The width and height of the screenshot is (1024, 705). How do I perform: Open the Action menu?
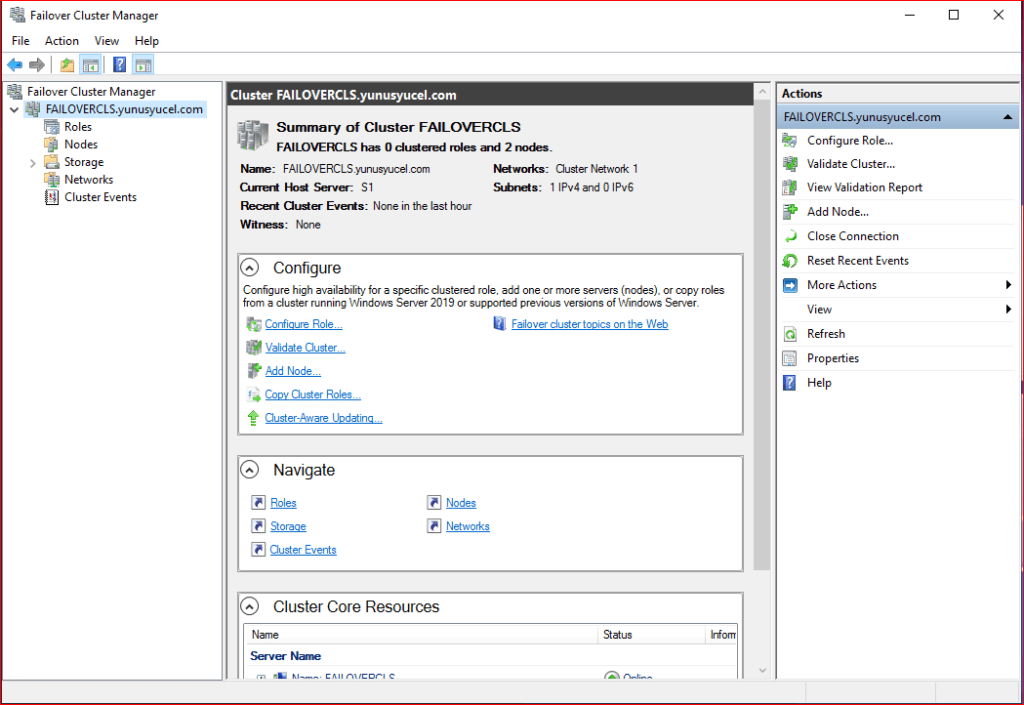(x=61, y=40)
